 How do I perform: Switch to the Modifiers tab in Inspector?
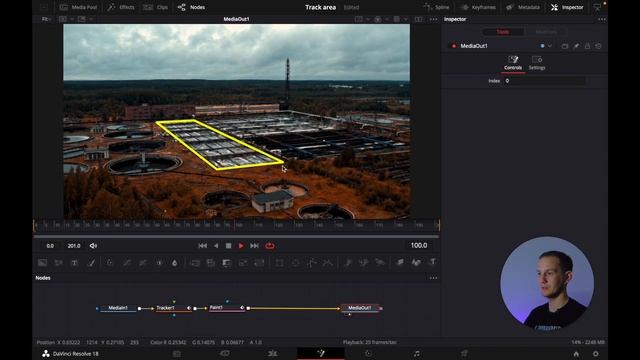click(546, 32)
